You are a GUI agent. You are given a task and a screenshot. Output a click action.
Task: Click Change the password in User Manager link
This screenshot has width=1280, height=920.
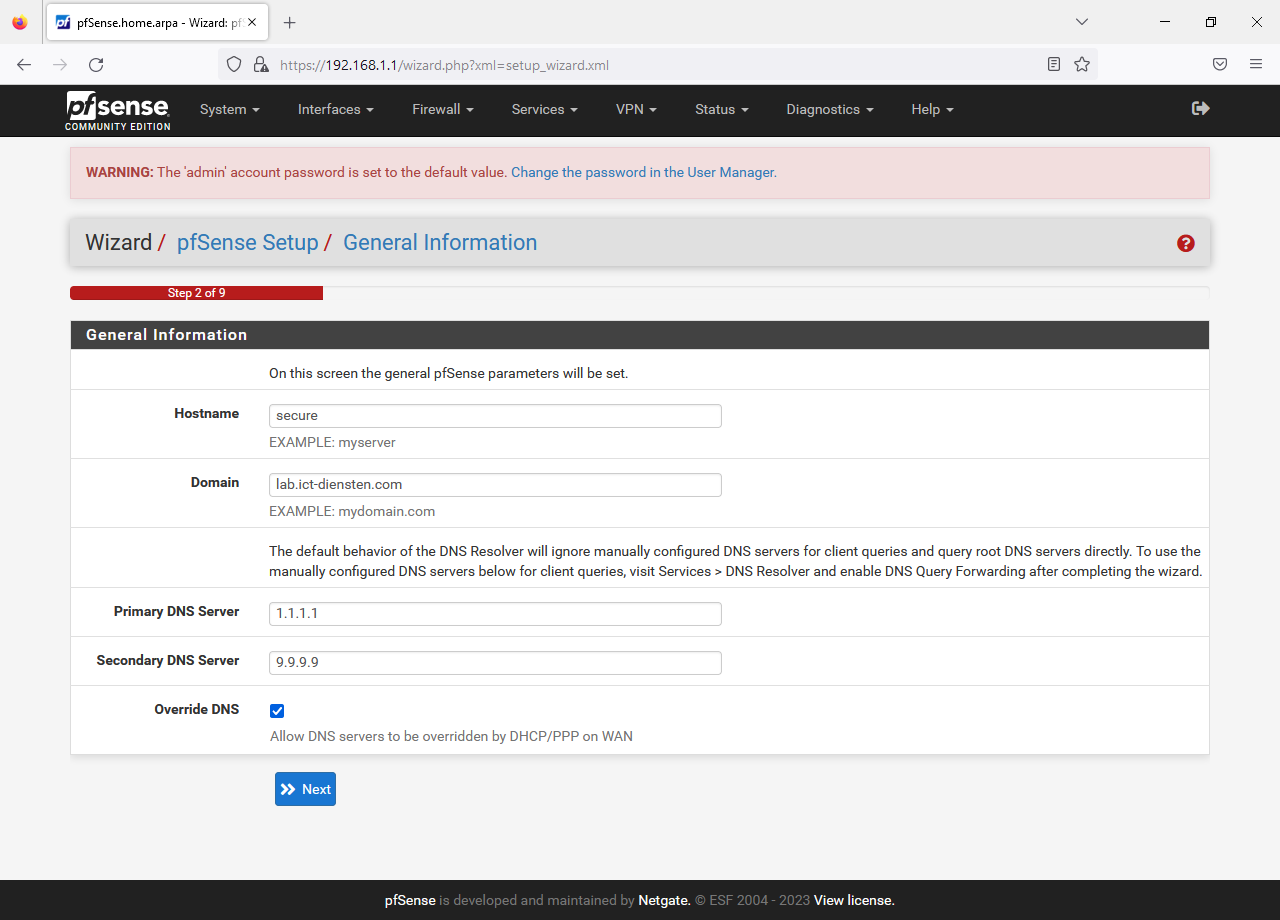[x=644, y=172]
